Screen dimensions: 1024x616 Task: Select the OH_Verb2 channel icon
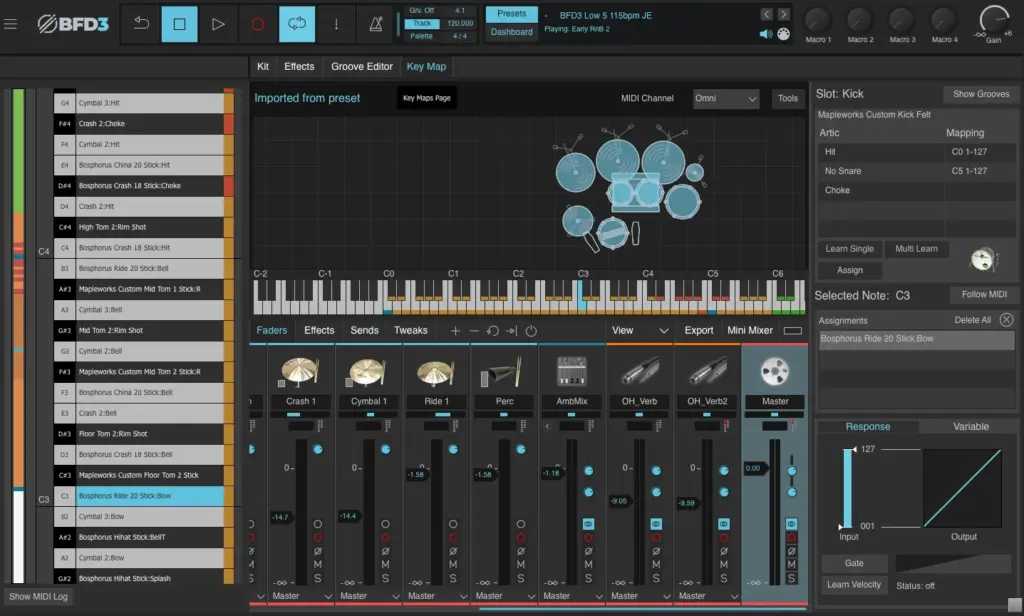(x=707, y=372)
